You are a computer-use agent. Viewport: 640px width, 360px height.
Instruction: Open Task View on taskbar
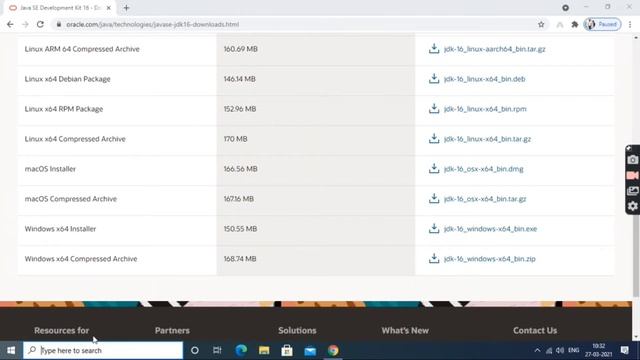click(217, 350)
